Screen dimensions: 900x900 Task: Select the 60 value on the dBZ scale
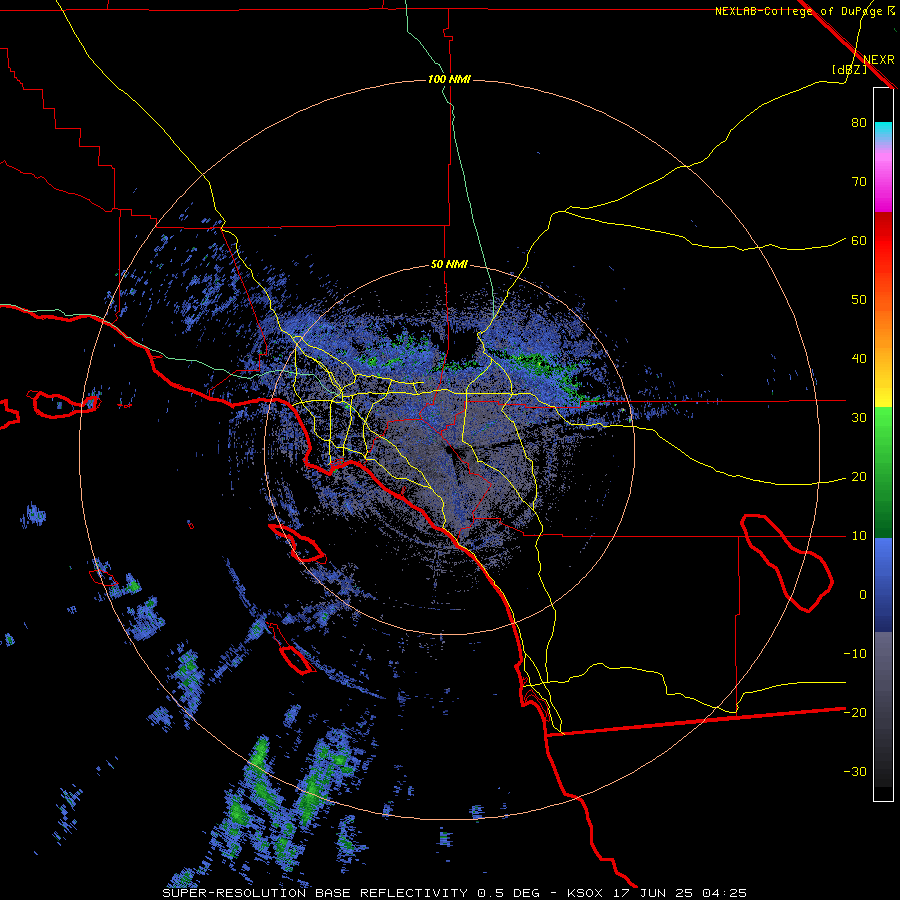coord(859,240)
